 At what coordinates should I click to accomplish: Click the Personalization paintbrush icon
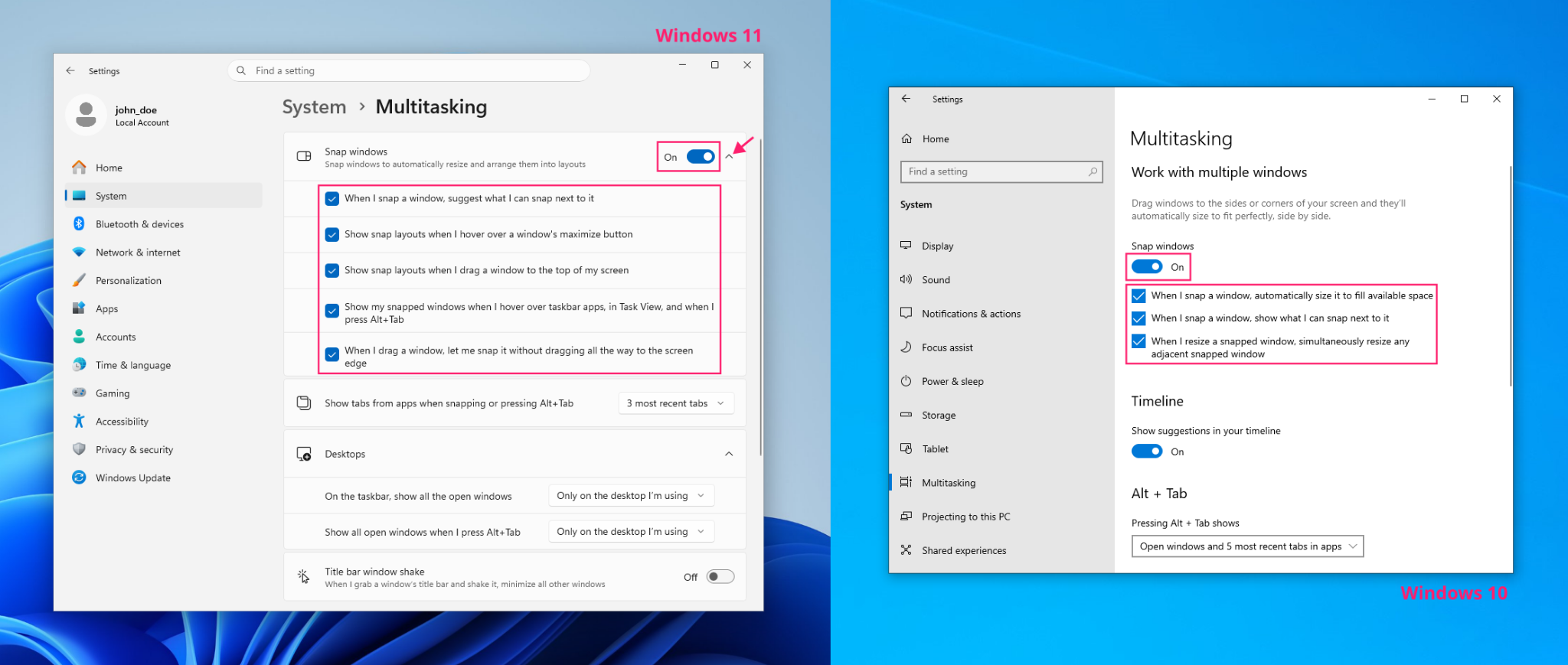click(x=79, y=281)
